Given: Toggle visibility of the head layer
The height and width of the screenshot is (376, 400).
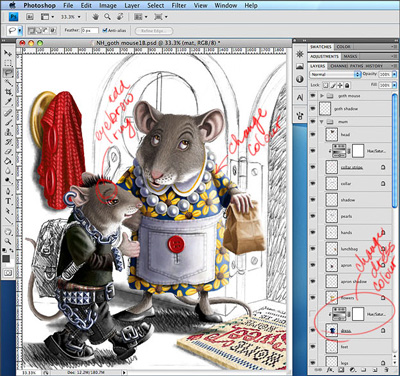Looking at the screenshot, I should point(313,134).
